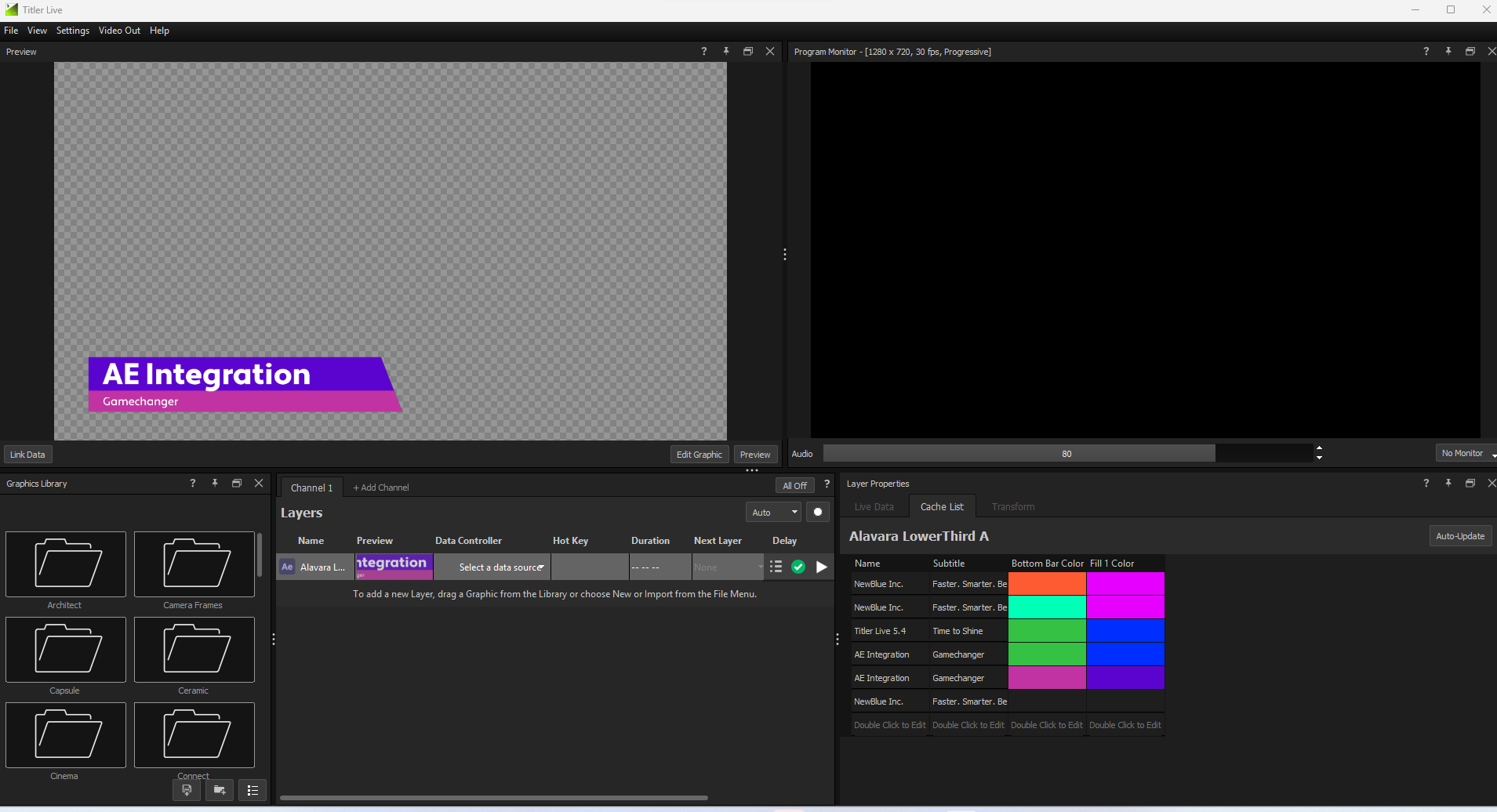Open the Auto mode dropdown in Layers

(x=773, y=513)
